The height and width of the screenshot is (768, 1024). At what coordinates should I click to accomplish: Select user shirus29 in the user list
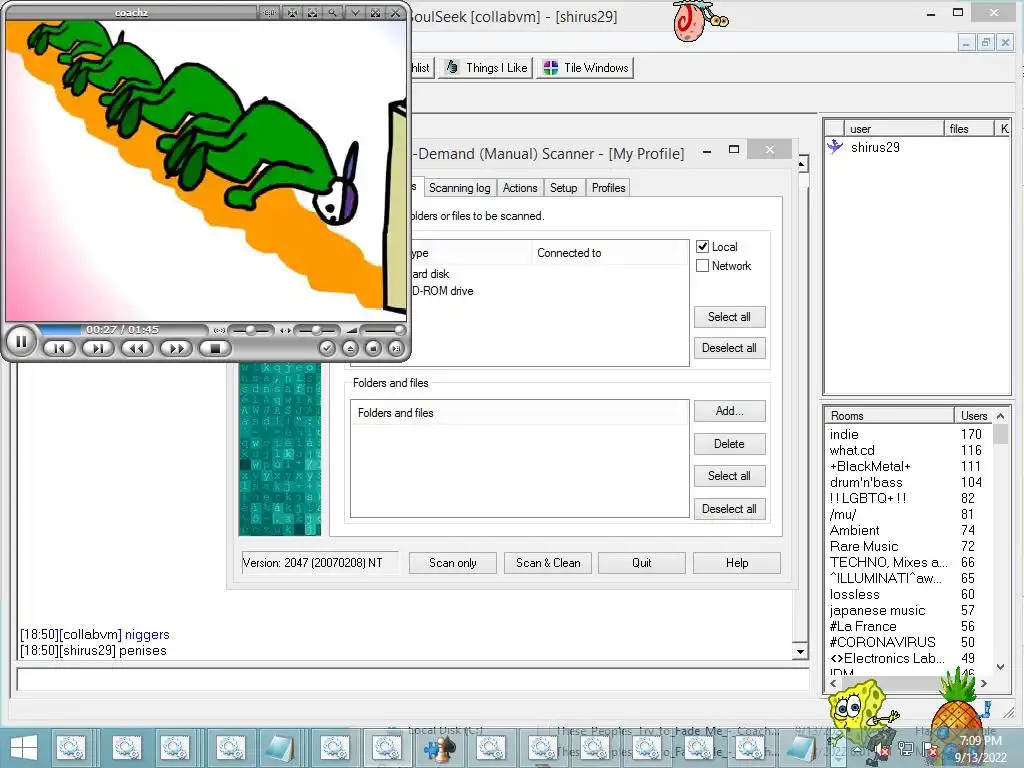[875, 148]
